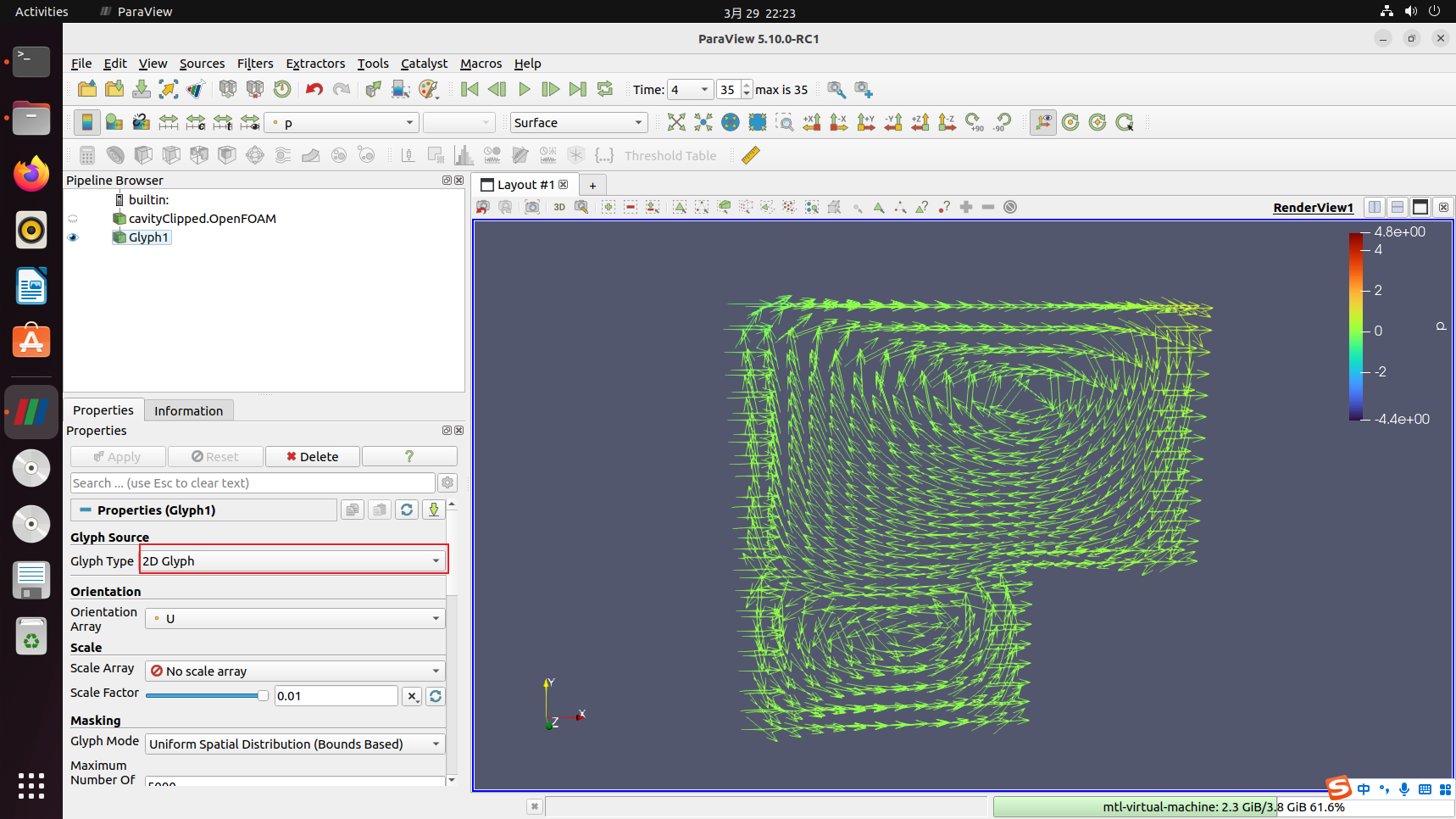Open the Time value dropdown
This screenshot has width=1456, height=819.
(x=690, y=90)
